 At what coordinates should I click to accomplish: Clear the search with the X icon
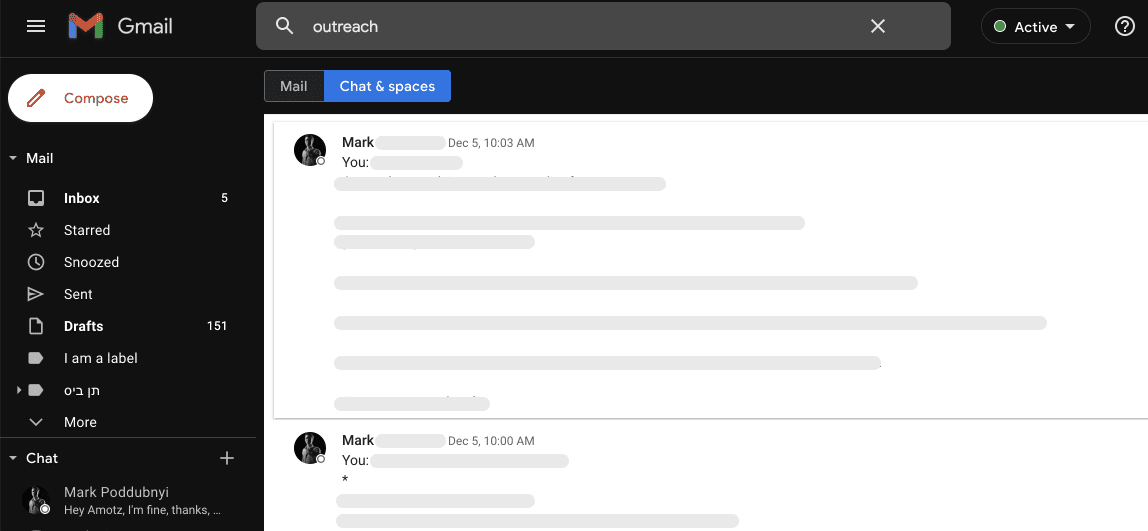pyautogui.click(x=878, y=26)
